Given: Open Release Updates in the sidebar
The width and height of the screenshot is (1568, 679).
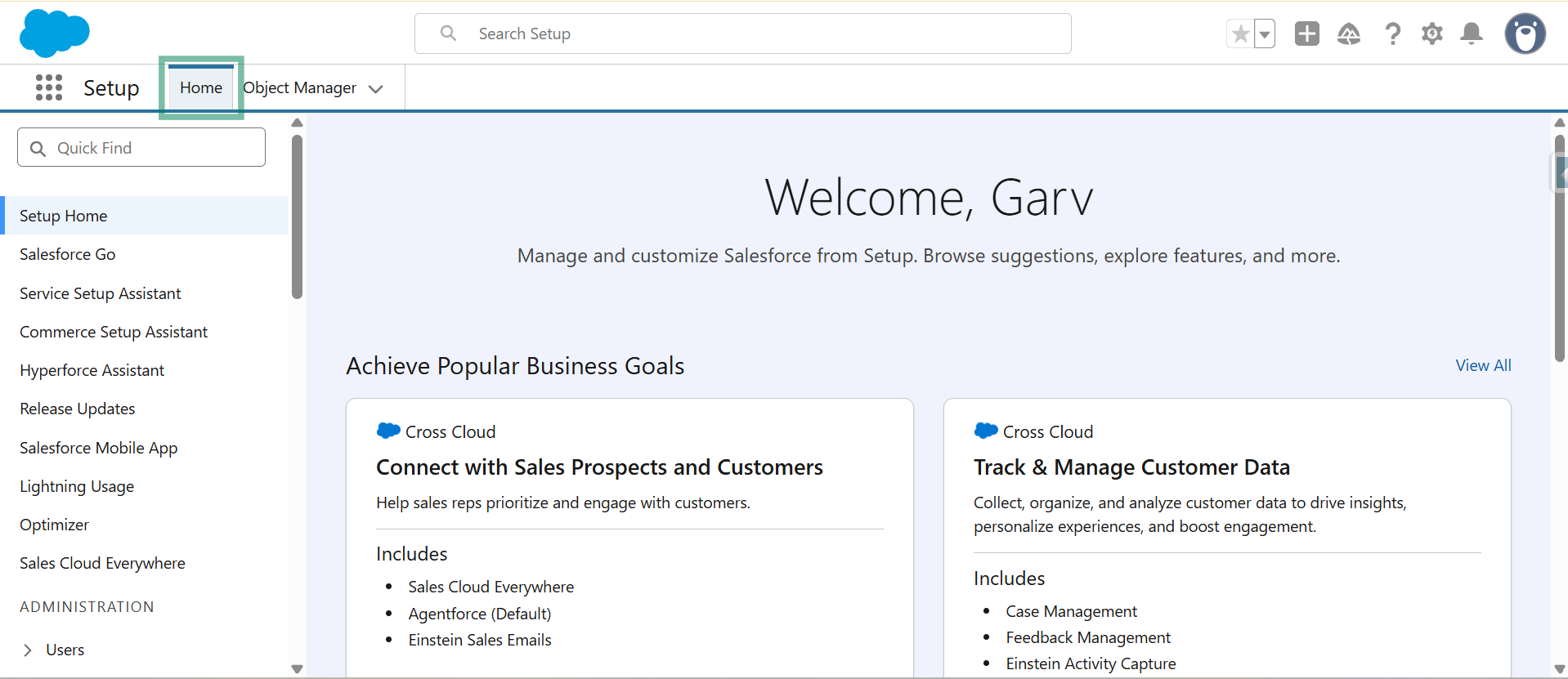Looking at the screenshot, I should click(78, 409).
